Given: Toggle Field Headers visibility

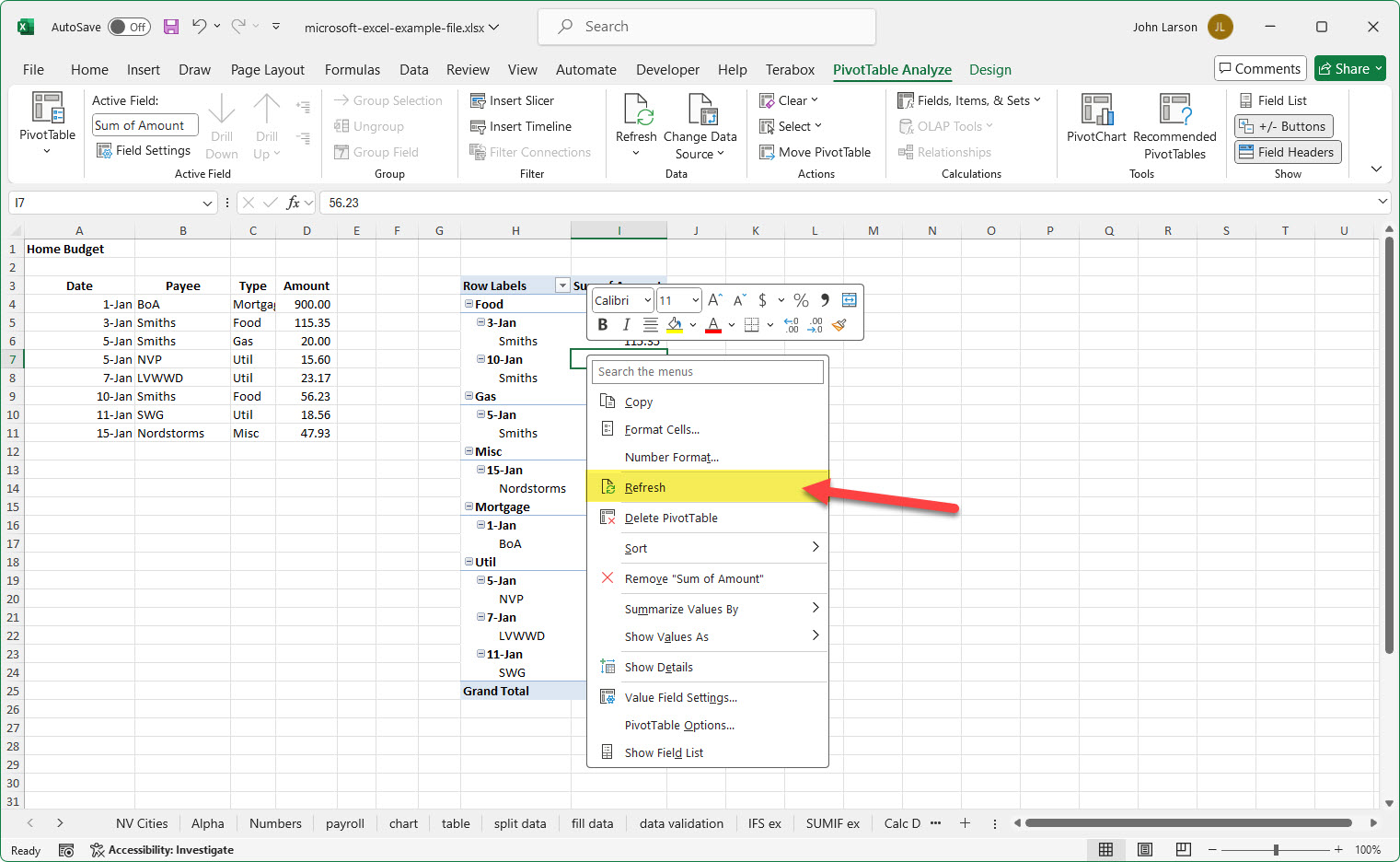Looking at the screenshot, I should [x=1287, y=152].
